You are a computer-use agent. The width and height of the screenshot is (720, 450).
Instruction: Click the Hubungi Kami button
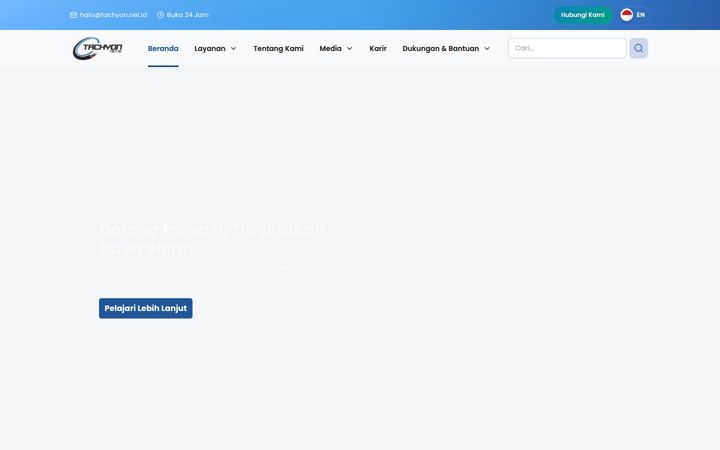pyautogui.click(x=582, y=15)
